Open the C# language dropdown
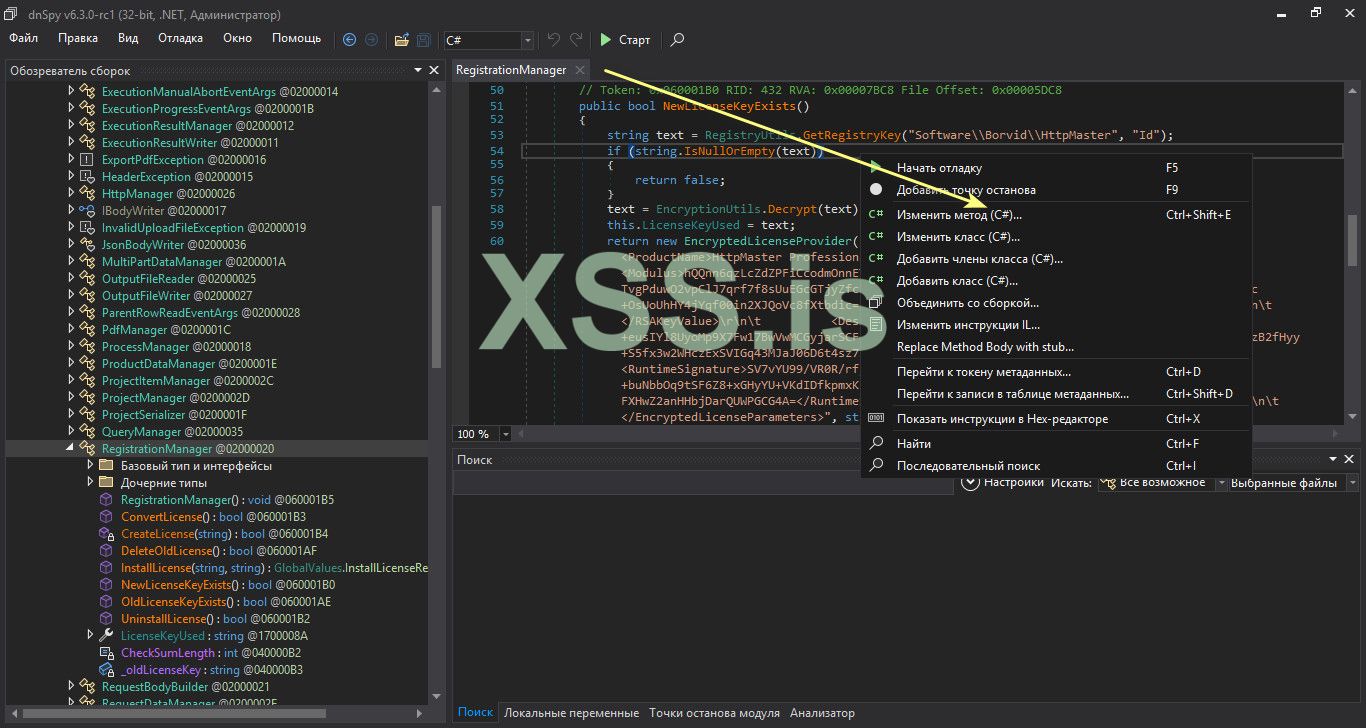1366x728 pixels. pos(527,40)
